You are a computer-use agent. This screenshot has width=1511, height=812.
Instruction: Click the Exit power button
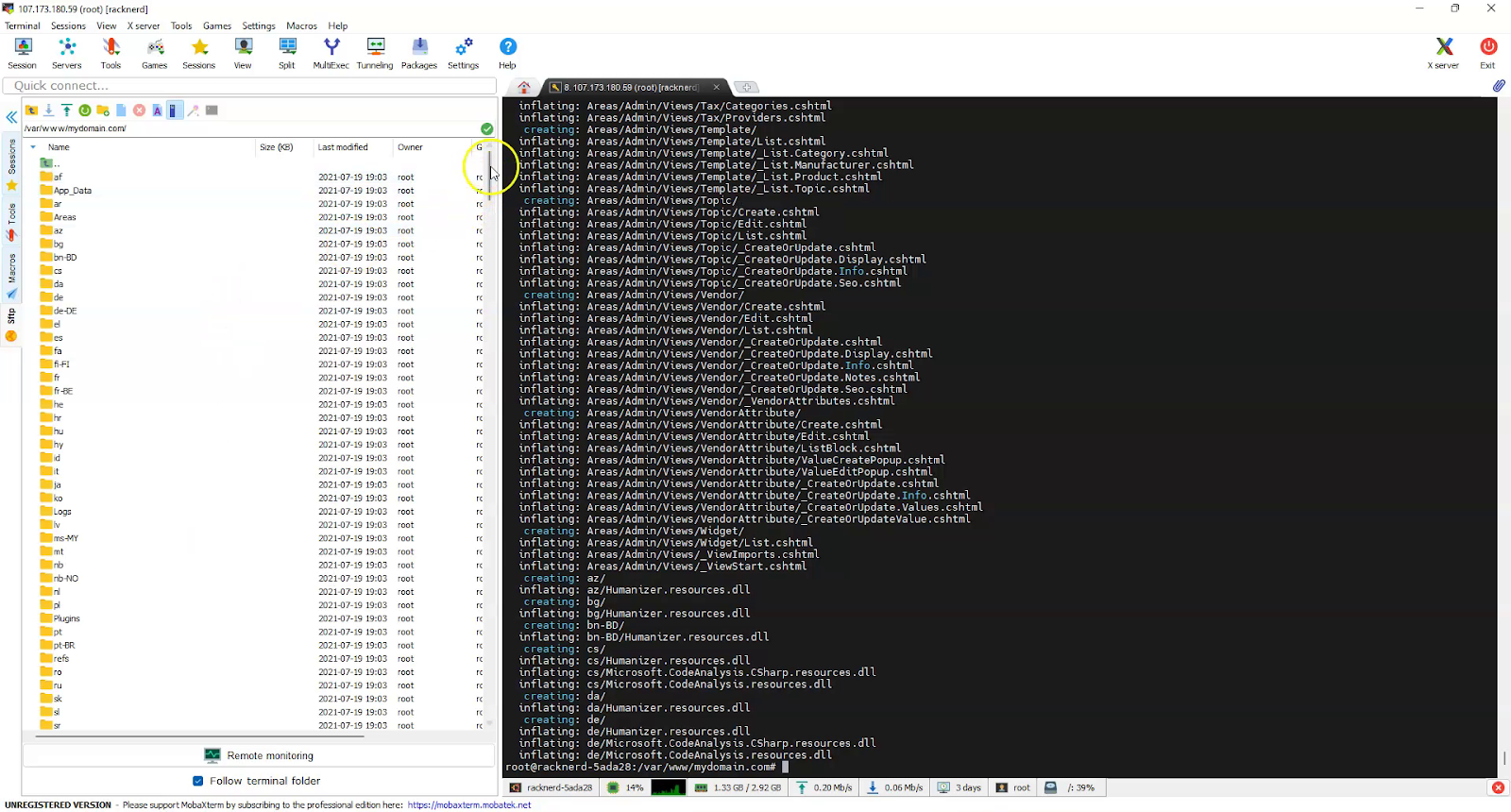1488,54
